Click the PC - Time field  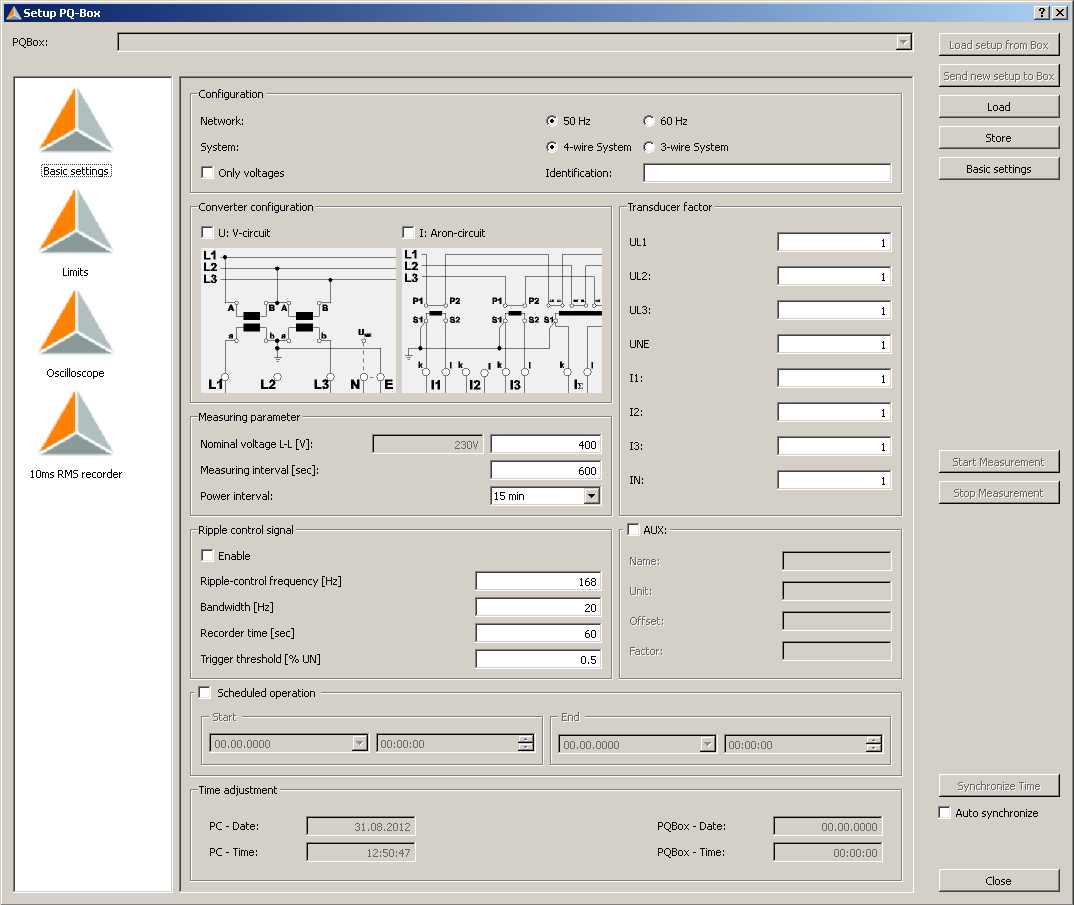(x=361, y=852)
